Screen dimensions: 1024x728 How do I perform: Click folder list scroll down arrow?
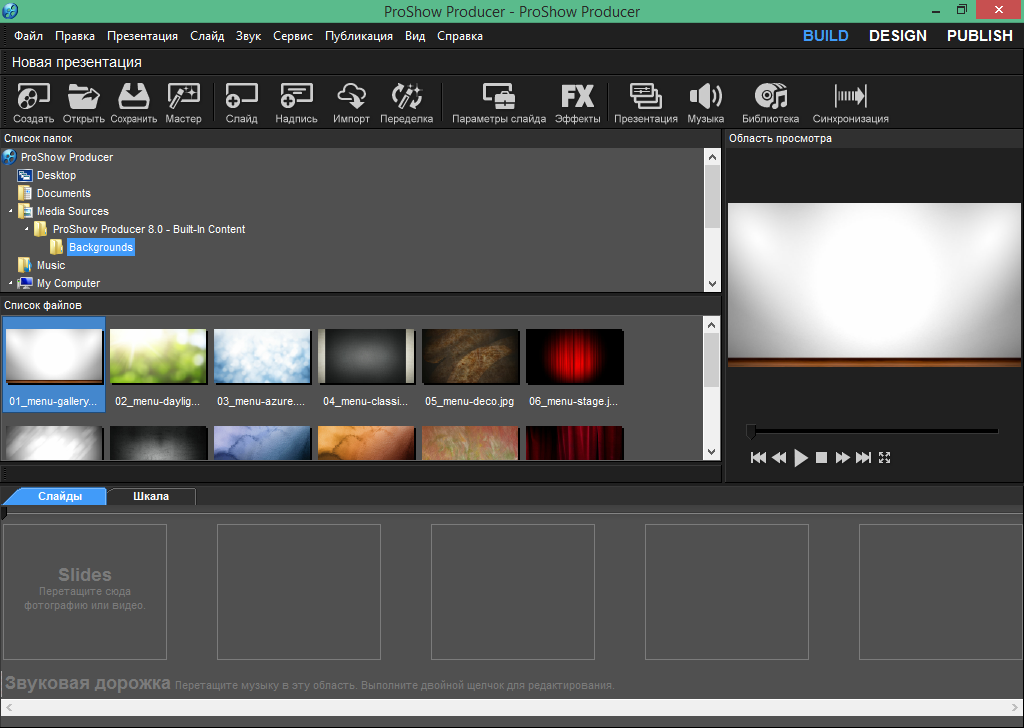[712, 284]
